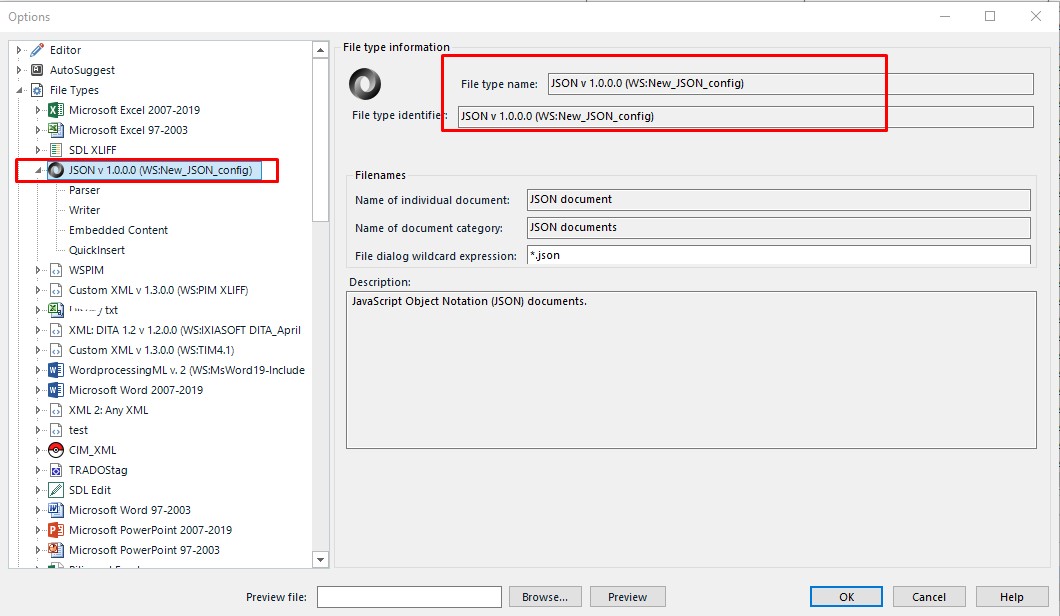Click the WSPIM file icon
Viewport: 1060px width, 616px height.
(x=56, y=270)
